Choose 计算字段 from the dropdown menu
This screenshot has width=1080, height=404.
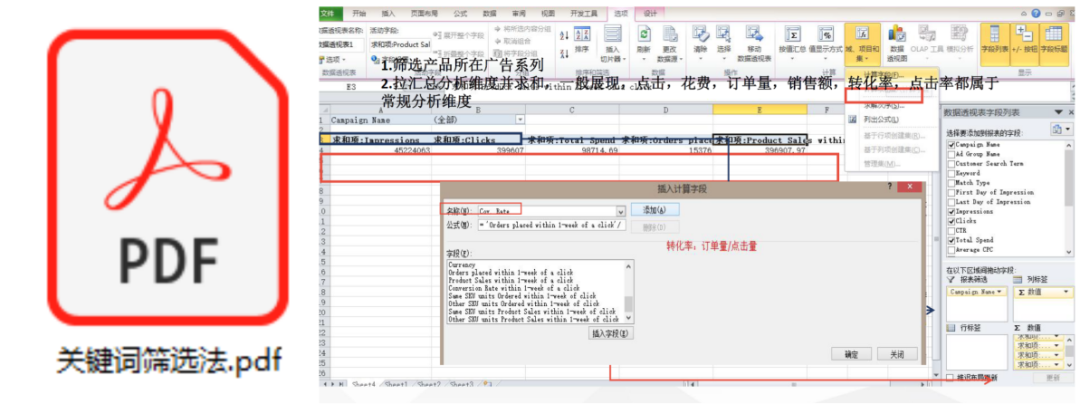point(884,74)
